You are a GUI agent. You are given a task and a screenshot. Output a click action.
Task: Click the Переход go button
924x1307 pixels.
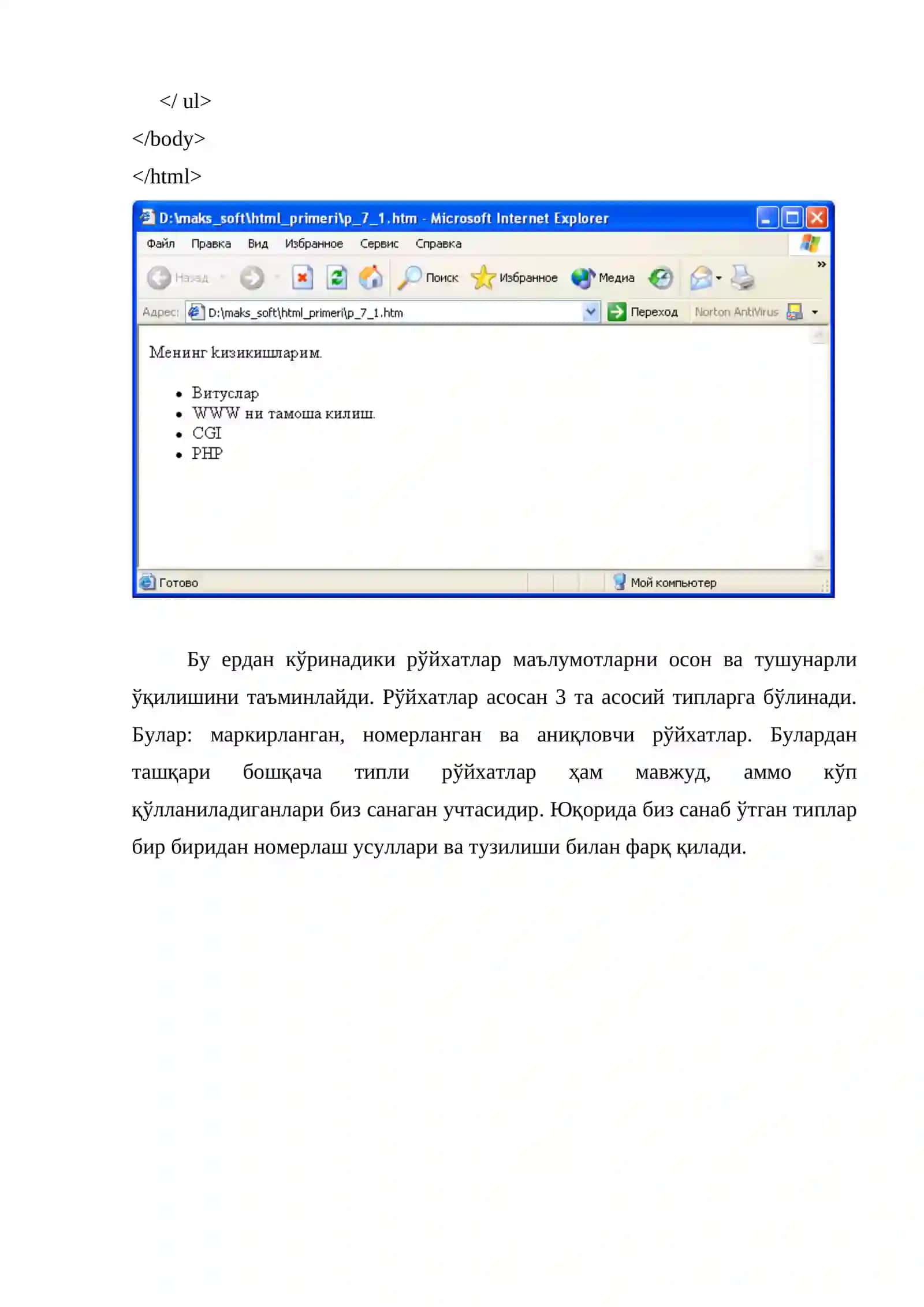pos(642,312)
